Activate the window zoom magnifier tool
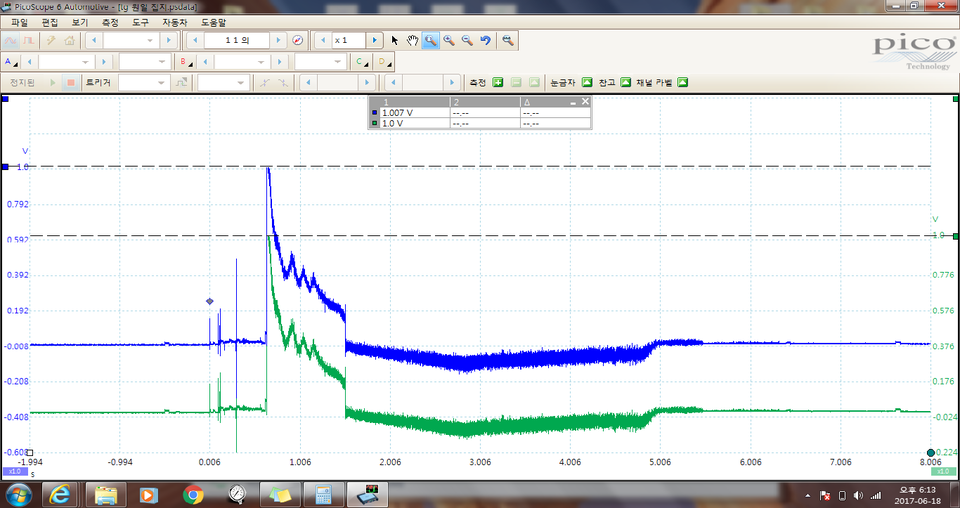Image resolution: width=960 pixels, height=508 pixels. (430, 40)
